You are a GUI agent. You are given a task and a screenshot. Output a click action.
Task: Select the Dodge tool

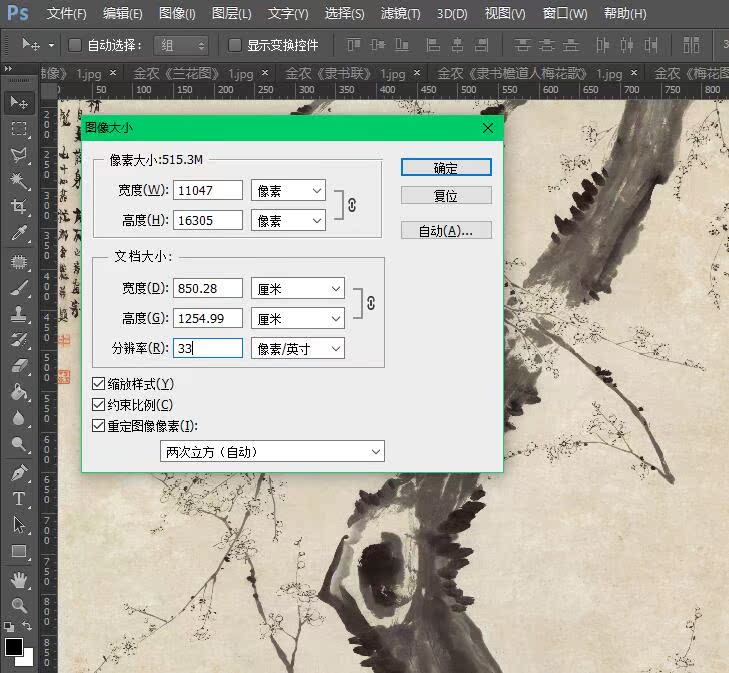tap(19, 444)
